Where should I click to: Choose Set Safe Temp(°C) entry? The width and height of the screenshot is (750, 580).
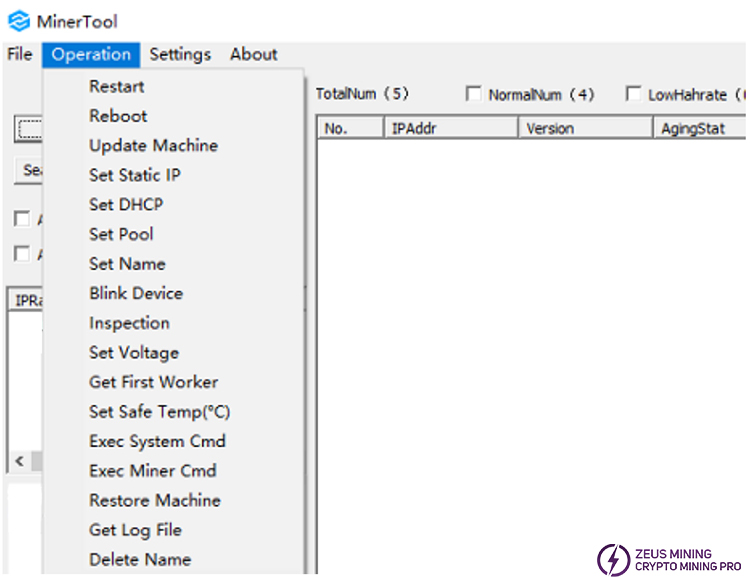point(159,412)
